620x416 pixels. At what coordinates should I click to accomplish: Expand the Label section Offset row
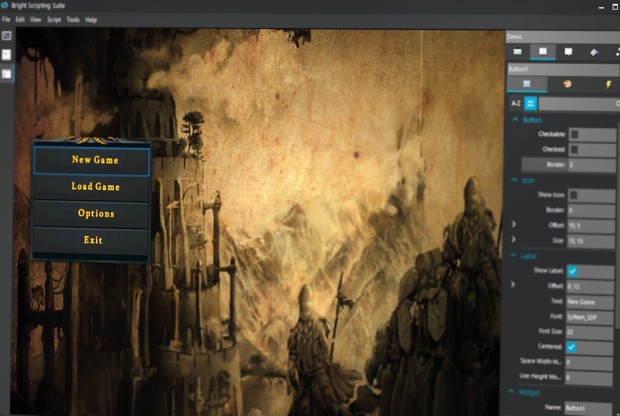[x=512, y=284]
